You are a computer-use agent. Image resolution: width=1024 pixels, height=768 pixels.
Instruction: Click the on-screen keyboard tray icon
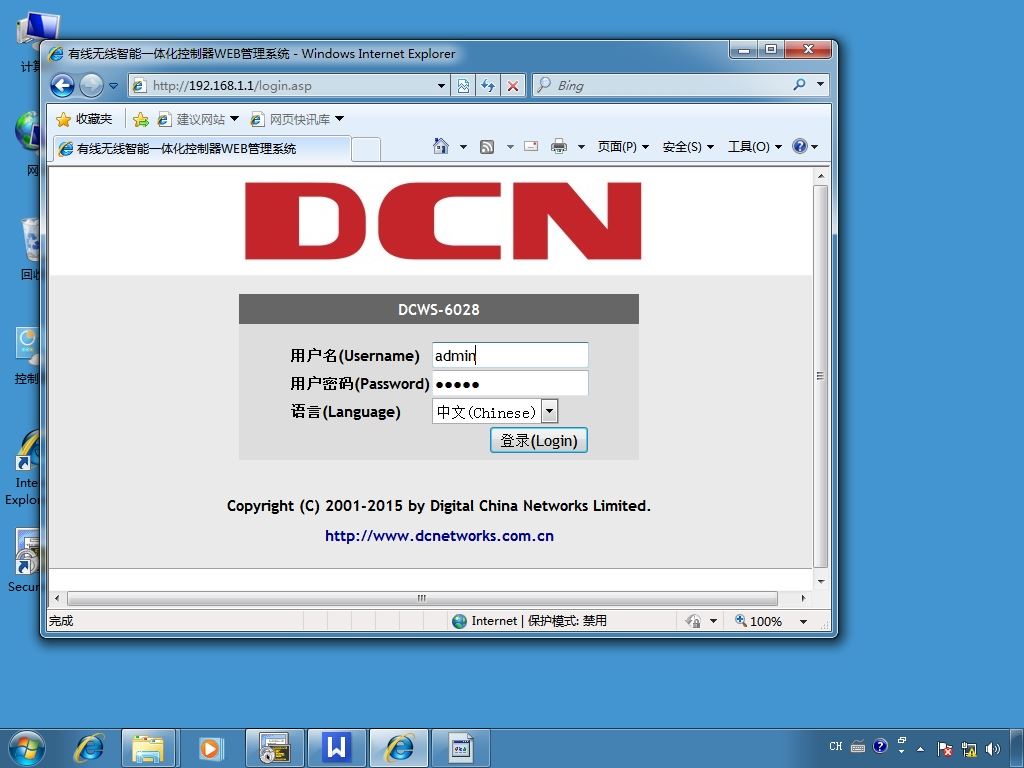click(x=858, y=746)
